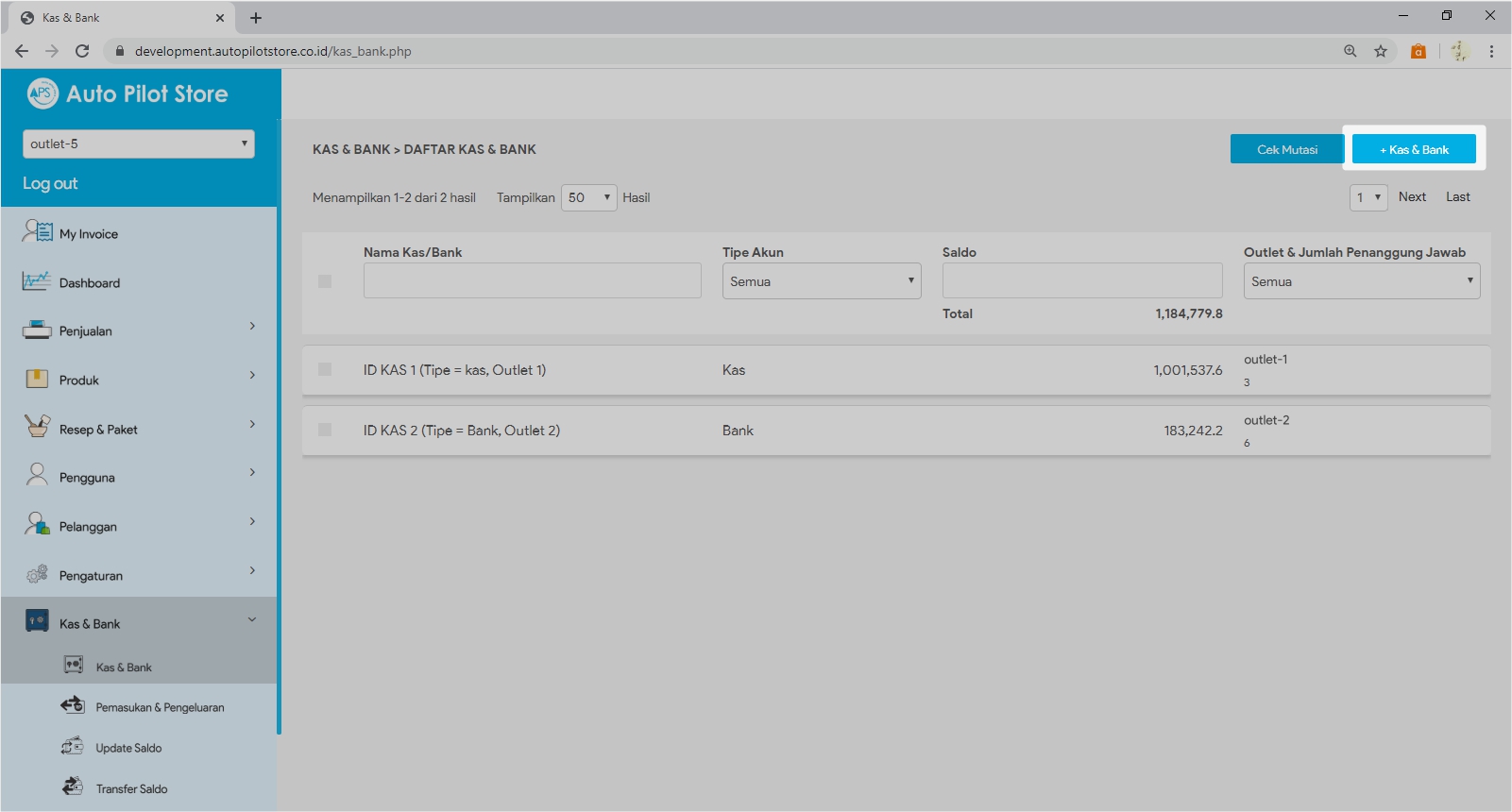Viewport: 1512px width, 812px height.
Task: Click the Transfer Saldo icon
Action: (x=73, y=787)
